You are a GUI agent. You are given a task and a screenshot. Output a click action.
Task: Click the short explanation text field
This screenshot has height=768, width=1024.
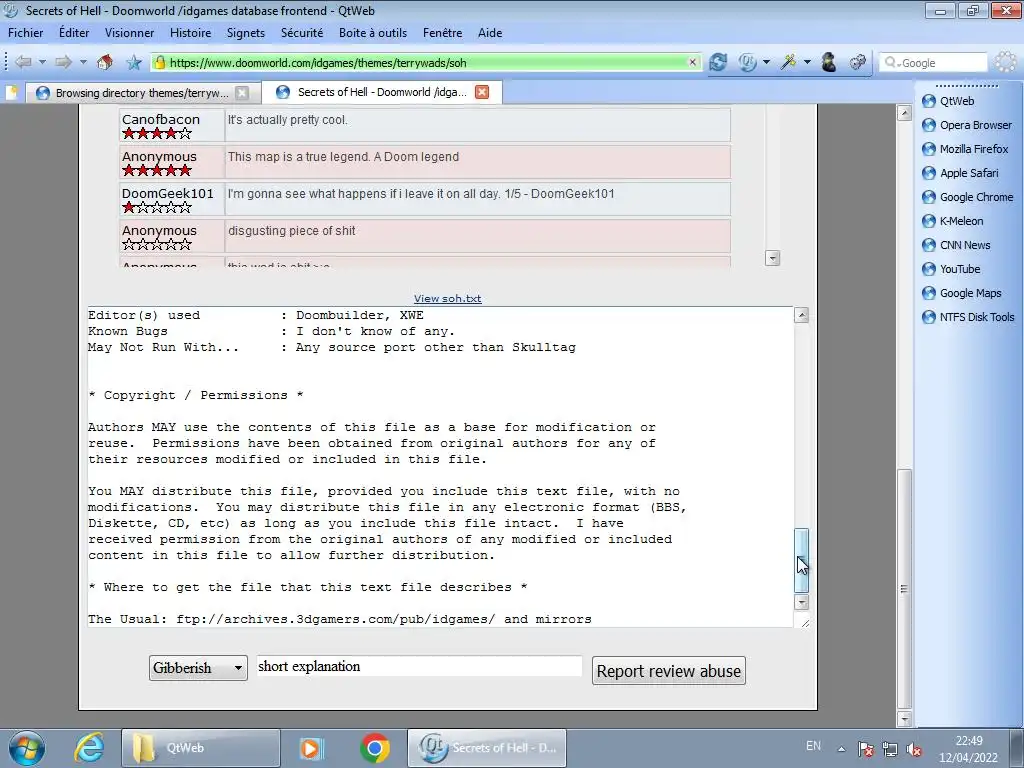point(419,666)
